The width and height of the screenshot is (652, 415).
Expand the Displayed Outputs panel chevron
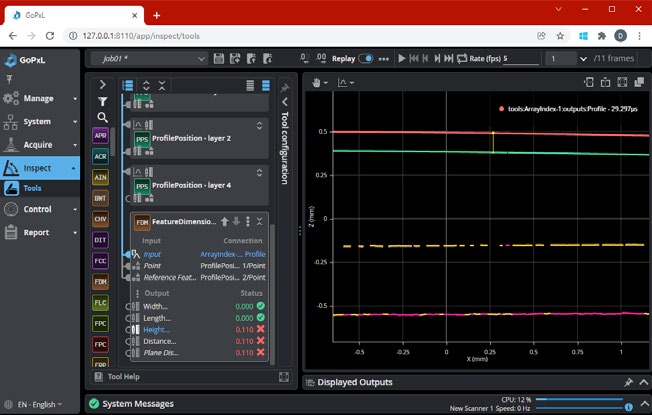click(x=644, y=382)
